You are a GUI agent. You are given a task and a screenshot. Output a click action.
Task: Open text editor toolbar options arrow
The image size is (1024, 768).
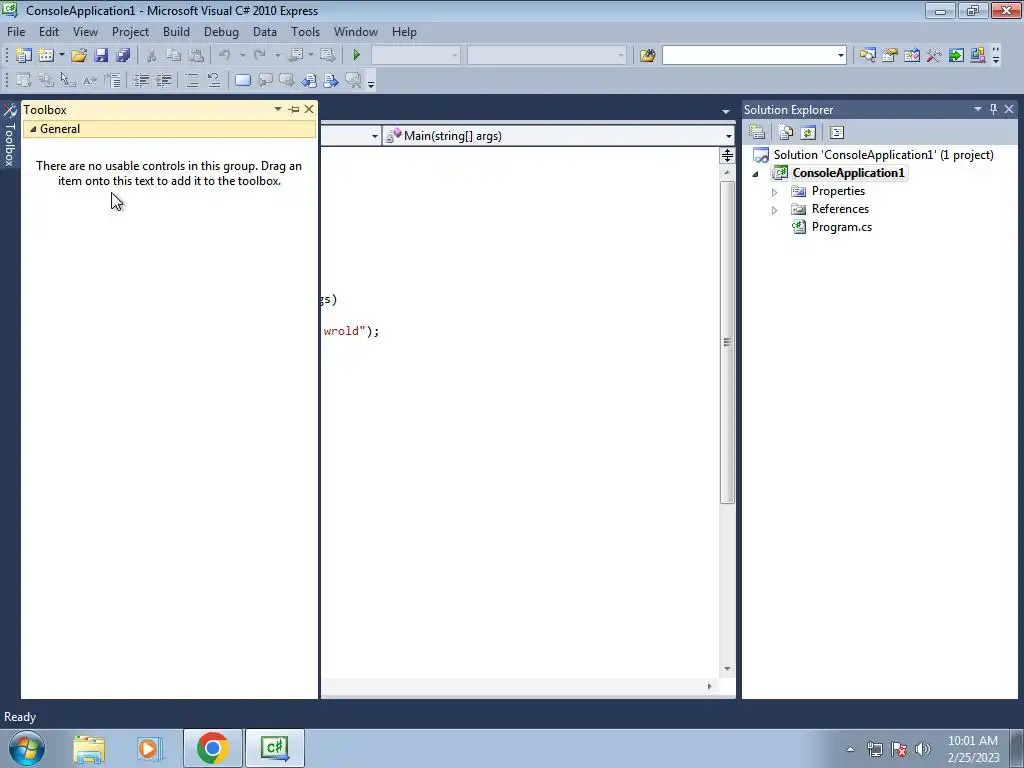click(x=371, y=84)
